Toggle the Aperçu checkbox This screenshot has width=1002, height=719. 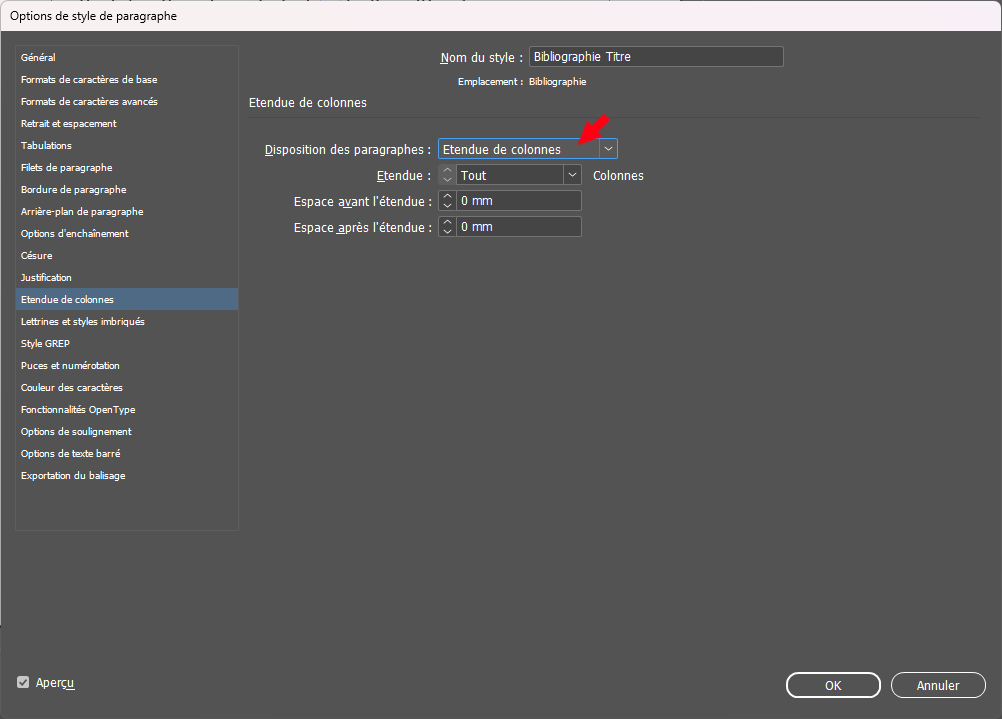(23, 682)
